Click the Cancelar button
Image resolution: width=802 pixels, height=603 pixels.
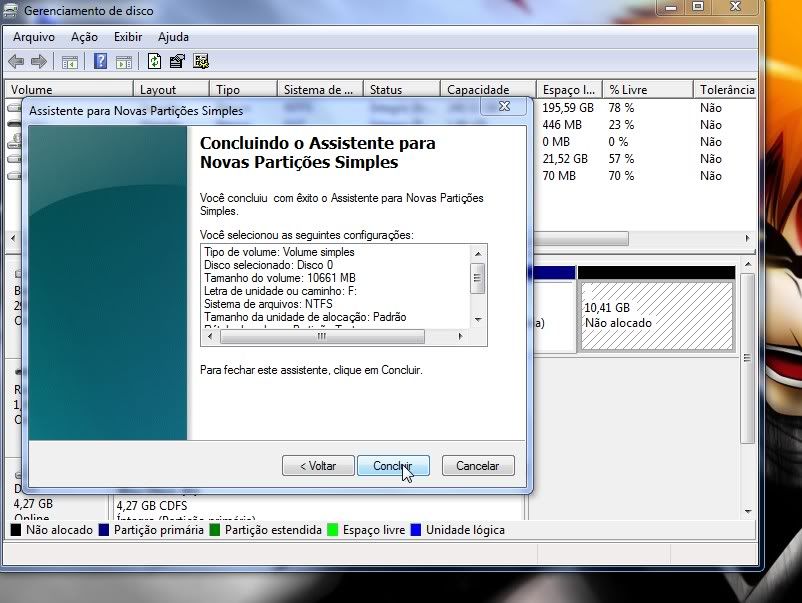point(477,466)
